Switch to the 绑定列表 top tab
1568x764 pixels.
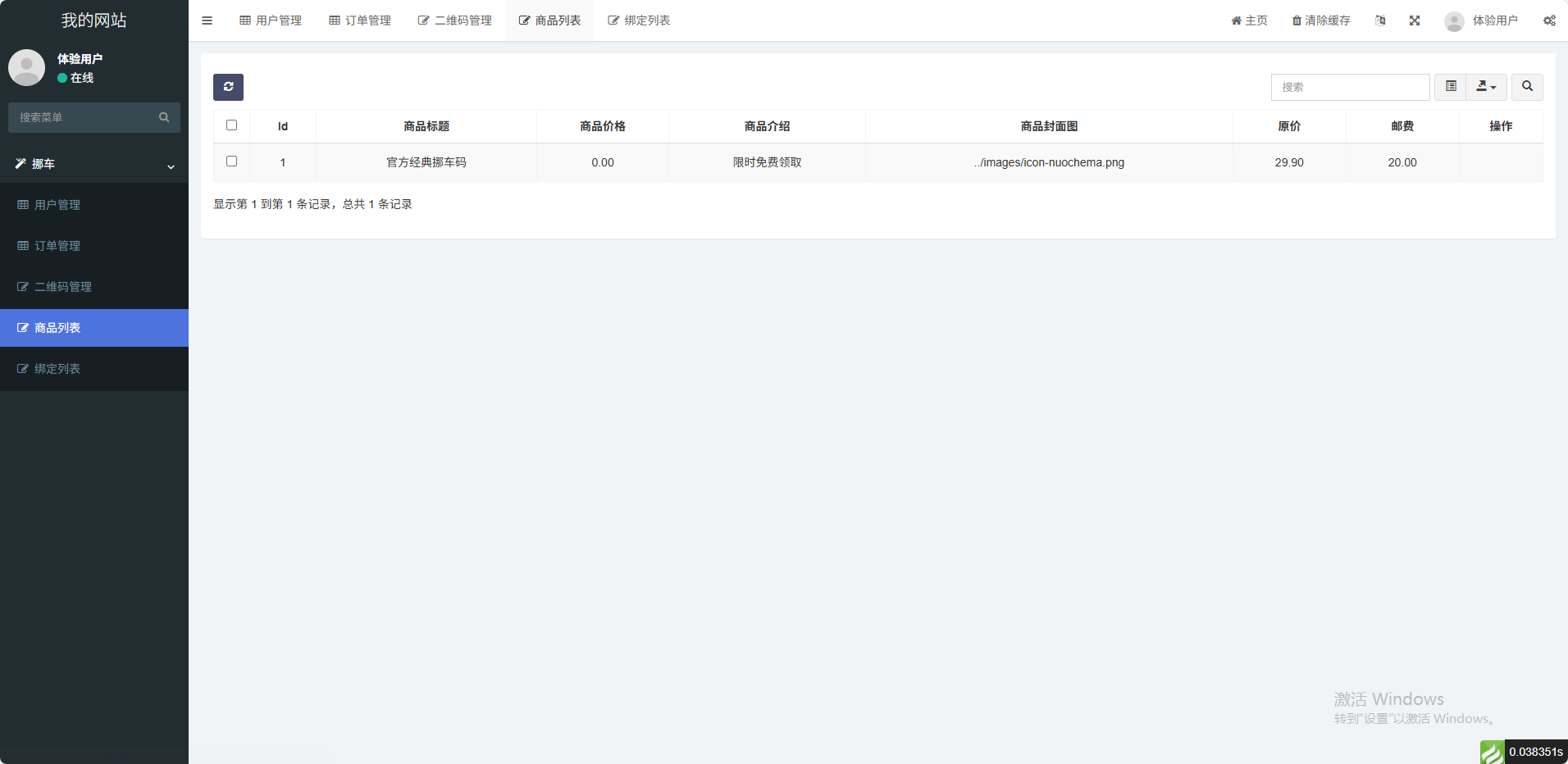pos(639,20)
